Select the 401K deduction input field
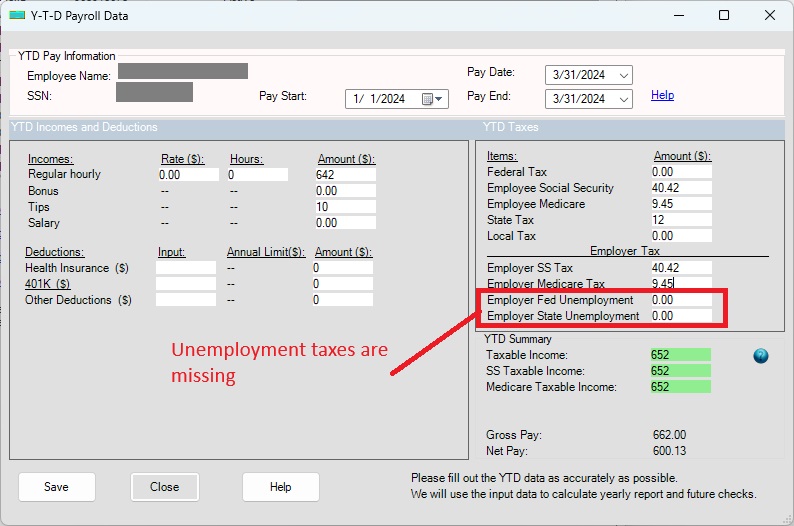 point(185,284)
